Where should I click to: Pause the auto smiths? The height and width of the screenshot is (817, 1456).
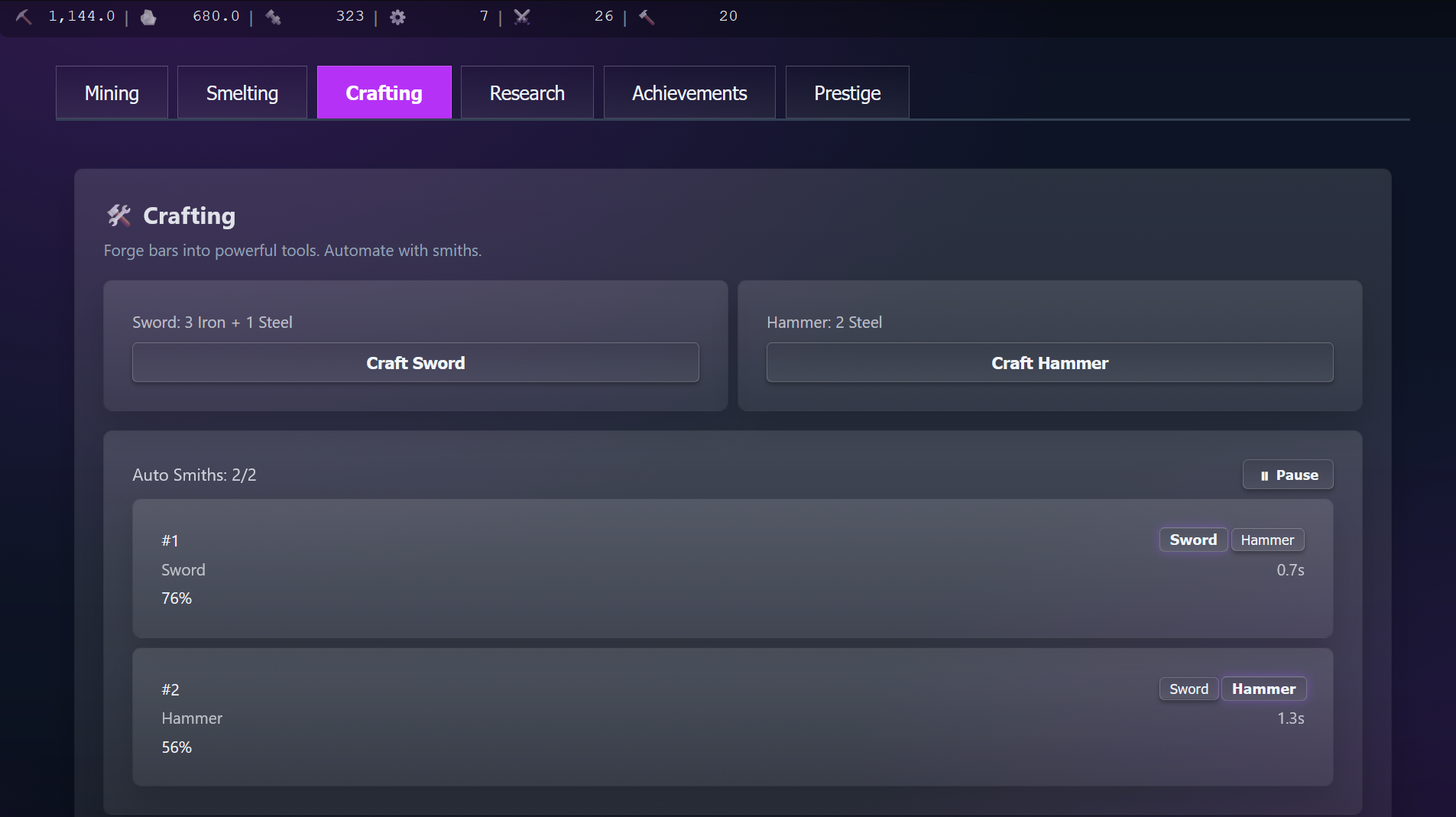pyautogui.click(x=1288, y=475)
